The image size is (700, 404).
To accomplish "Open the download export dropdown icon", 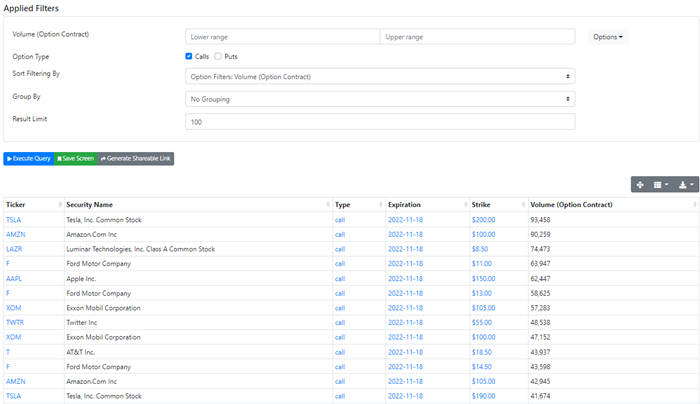I will click(686, 185).
